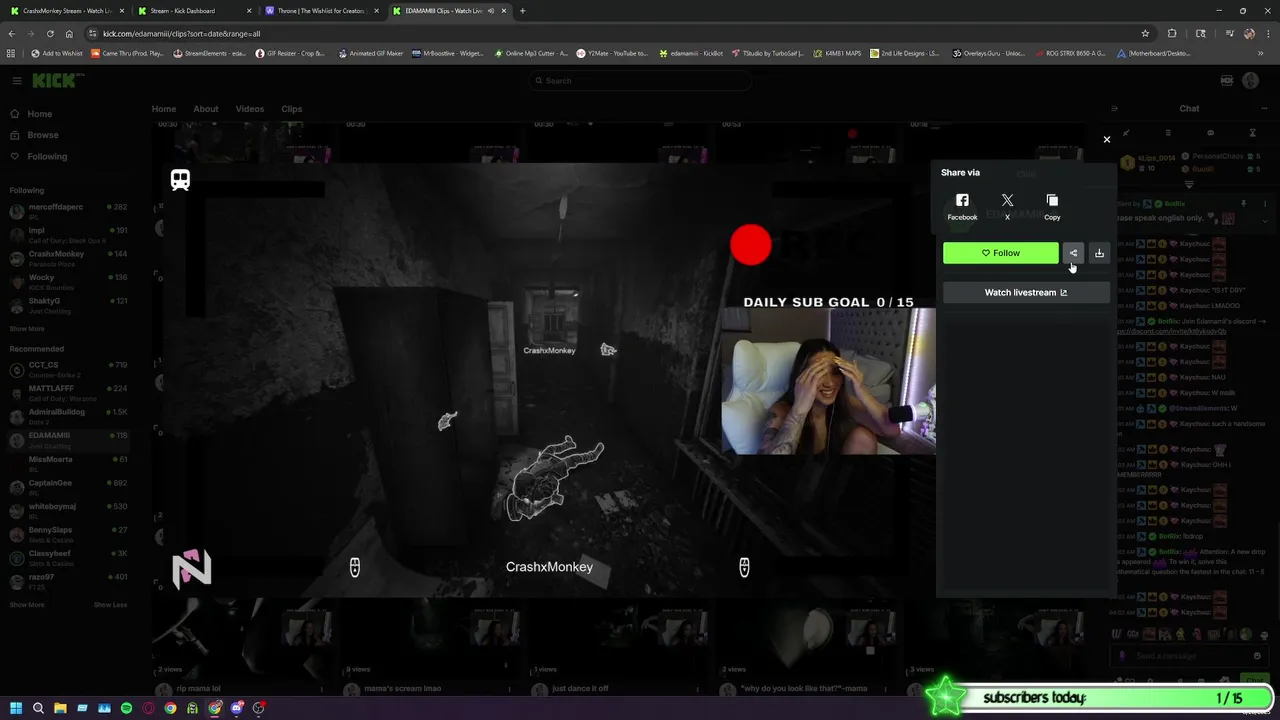Open the whiteboymaj recommended channel

pyautogui.click(x=68, y=510)
